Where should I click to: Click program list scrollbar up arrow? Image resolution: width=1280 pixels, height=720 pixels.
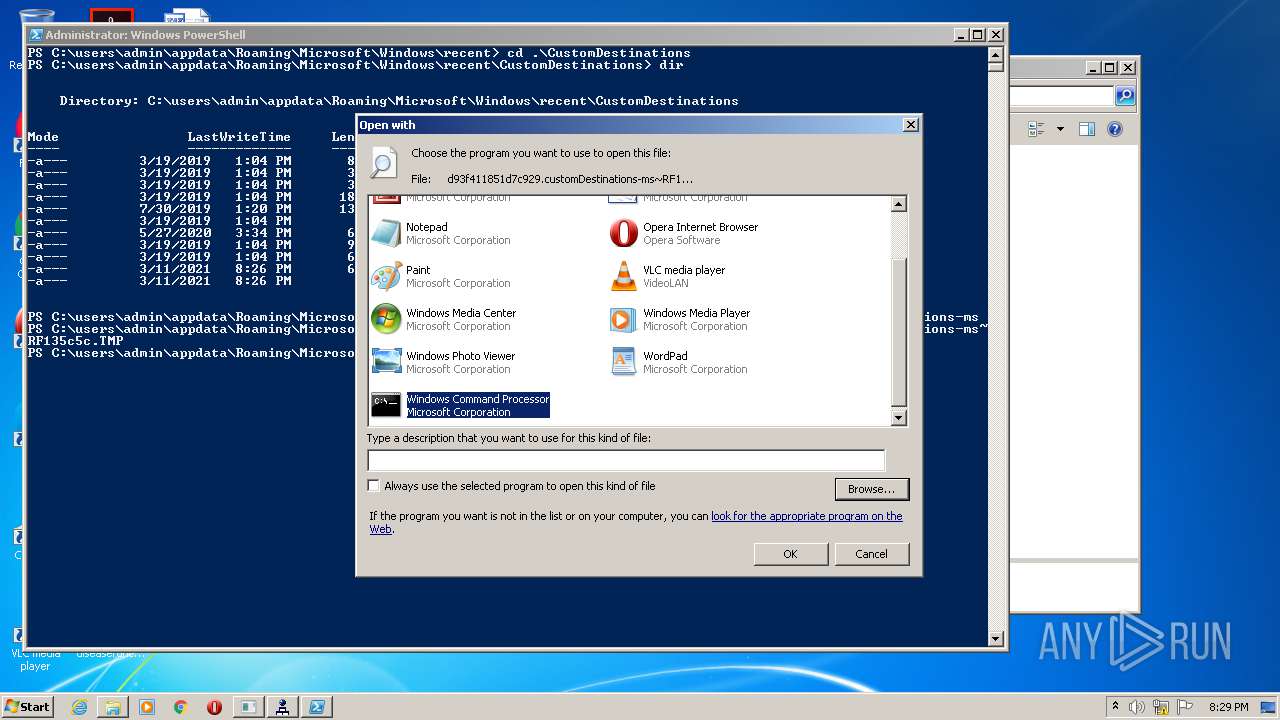[x=898, y=204]
